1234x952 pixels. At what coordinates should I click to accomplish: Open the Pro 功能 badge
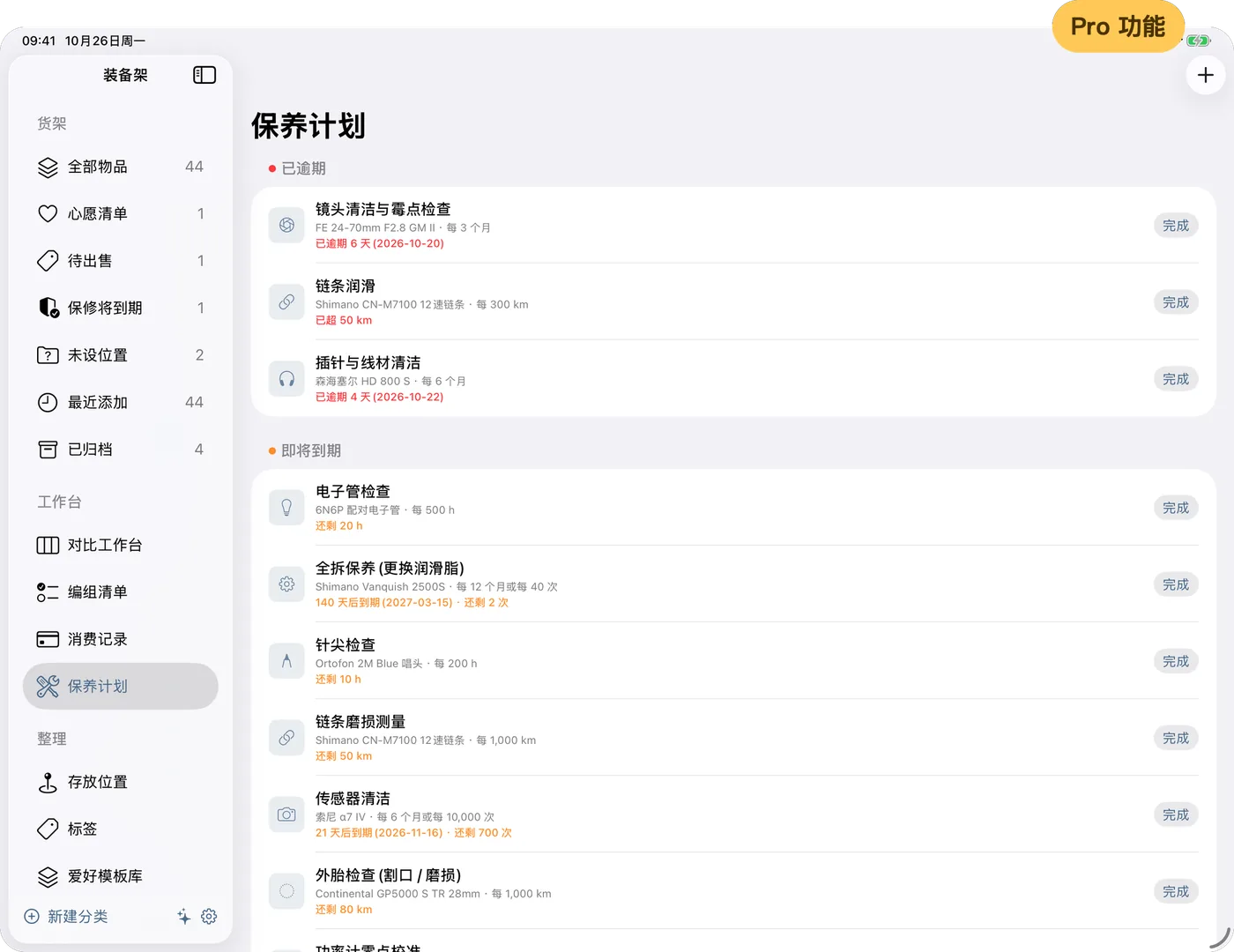pyautogui.click(x=1118, y=26)
